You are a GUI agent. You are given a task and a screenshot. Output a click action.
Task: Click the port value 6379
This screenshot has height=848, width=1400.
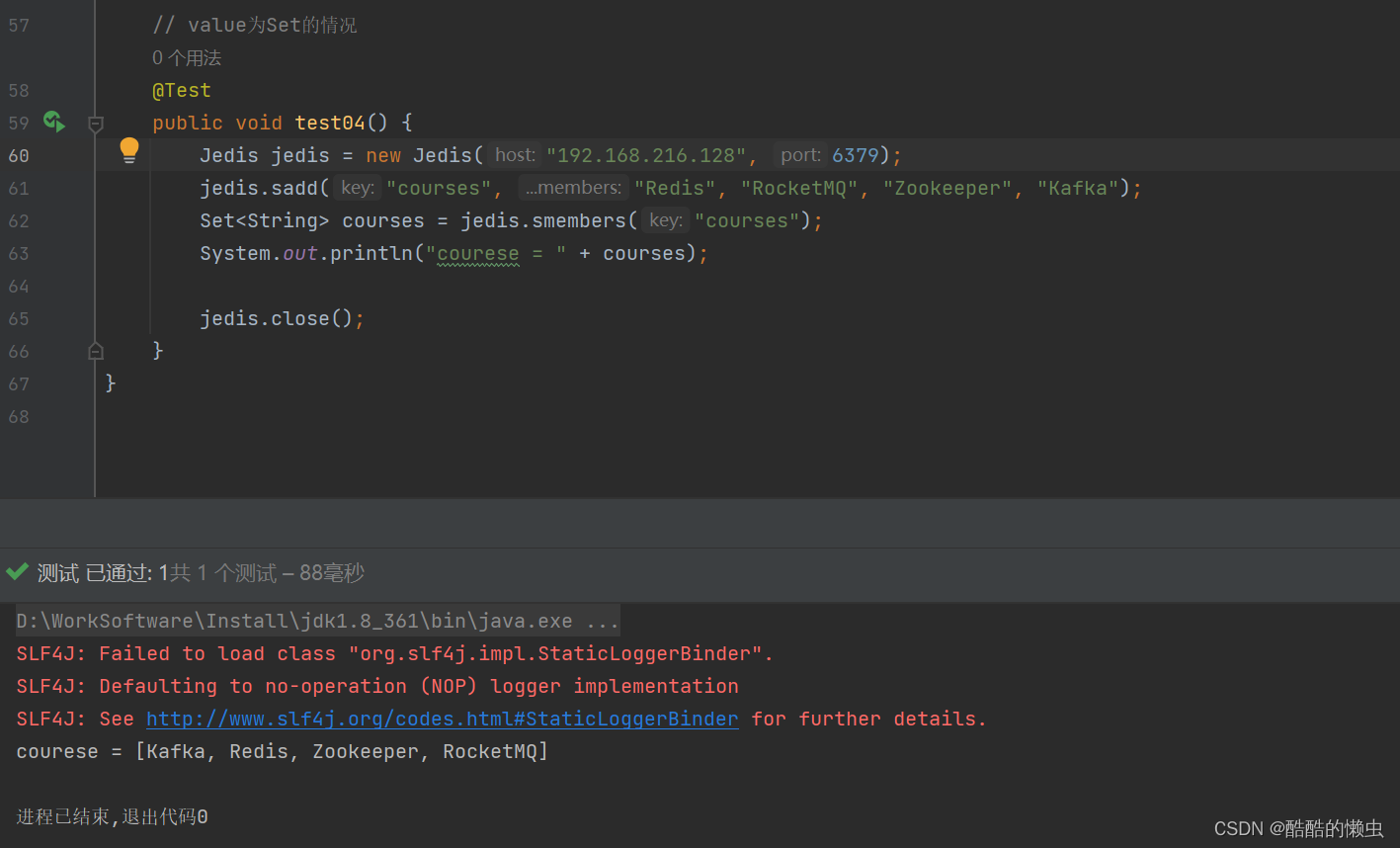[x=856, y=155]
